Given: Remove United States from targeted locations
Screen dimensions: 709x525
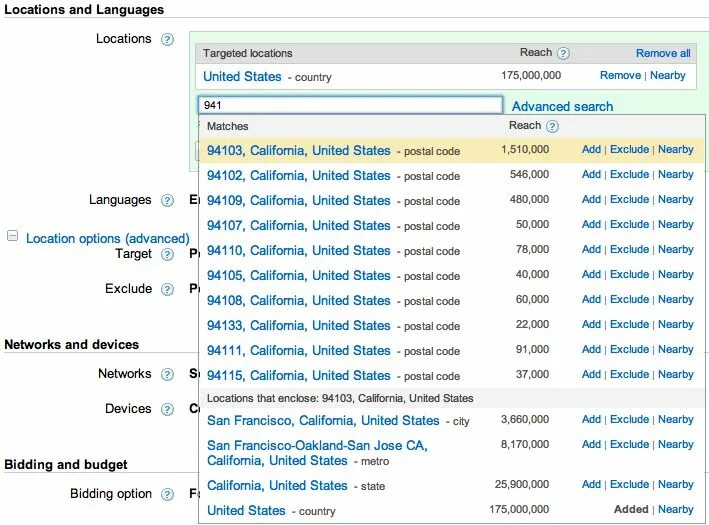Looking at the screenshot, I should tap(620, 76).
